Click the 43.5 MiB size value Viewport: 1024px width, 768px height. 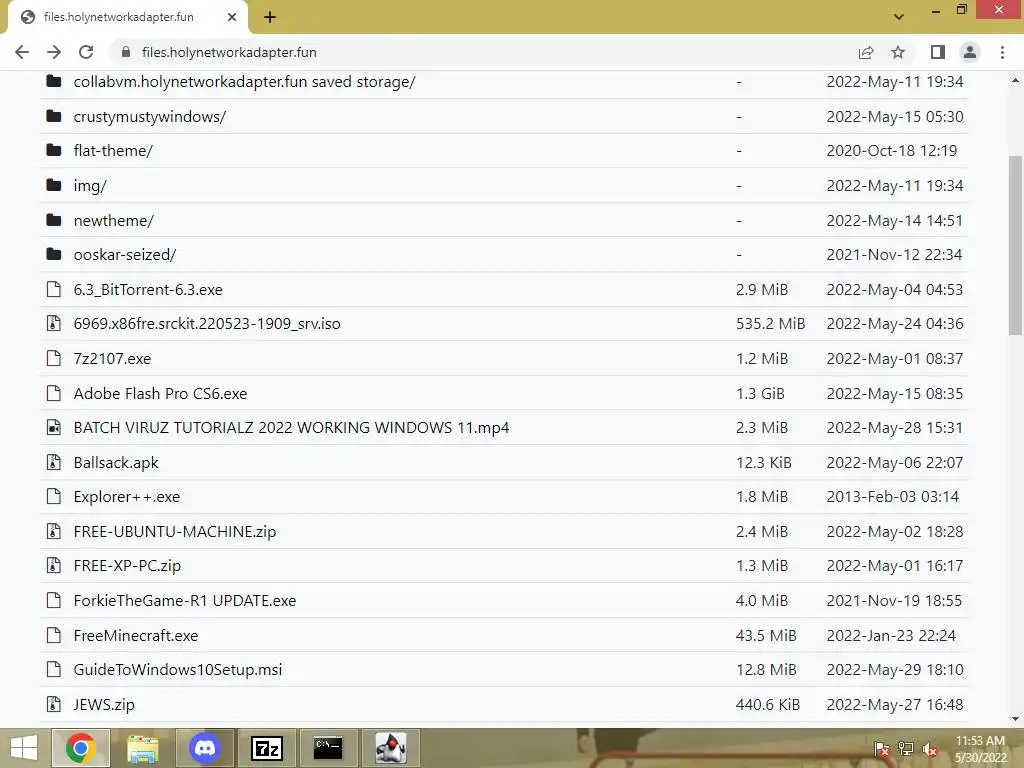(x=766, y=635)
